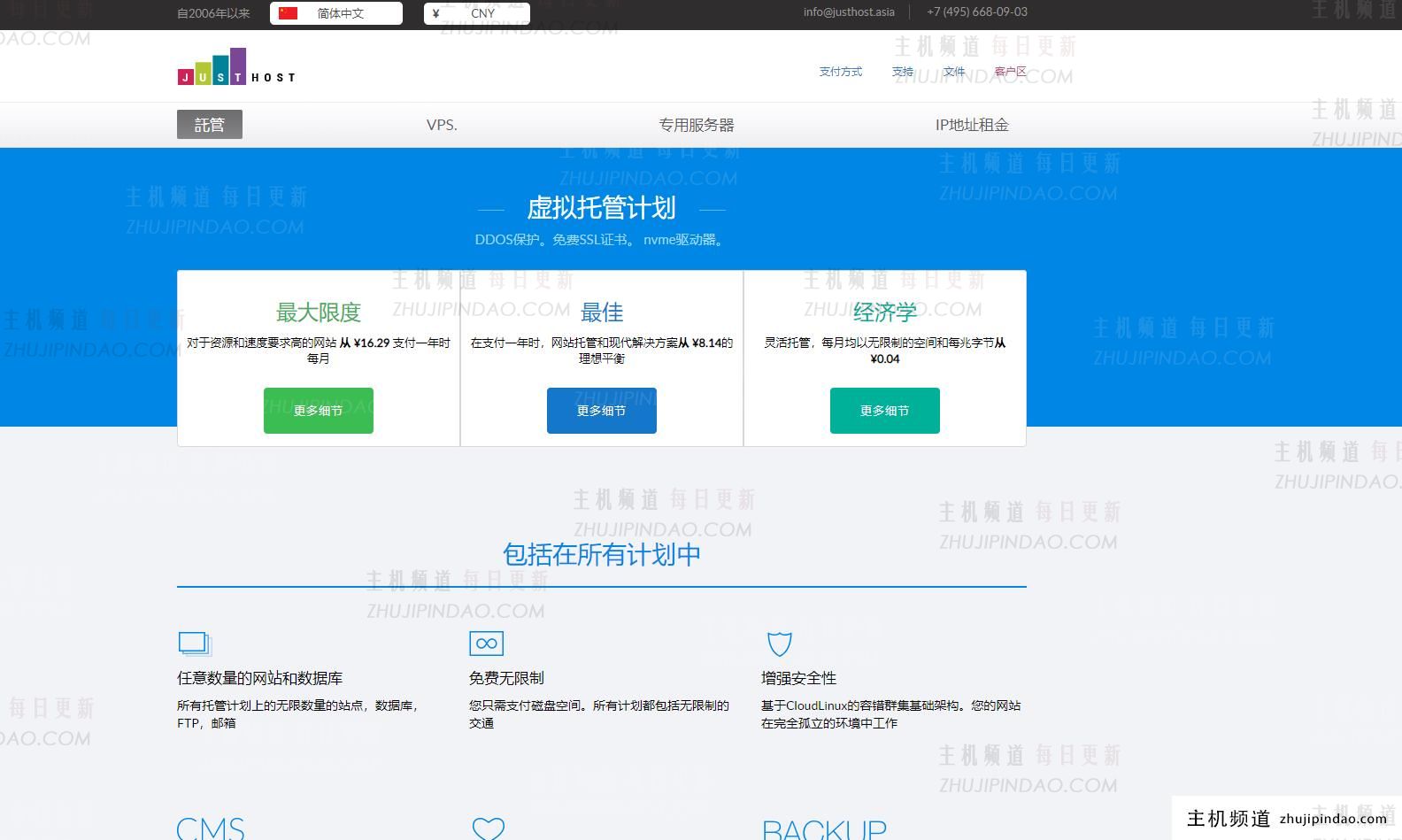Open the 专用服务器 menu item

697,125
